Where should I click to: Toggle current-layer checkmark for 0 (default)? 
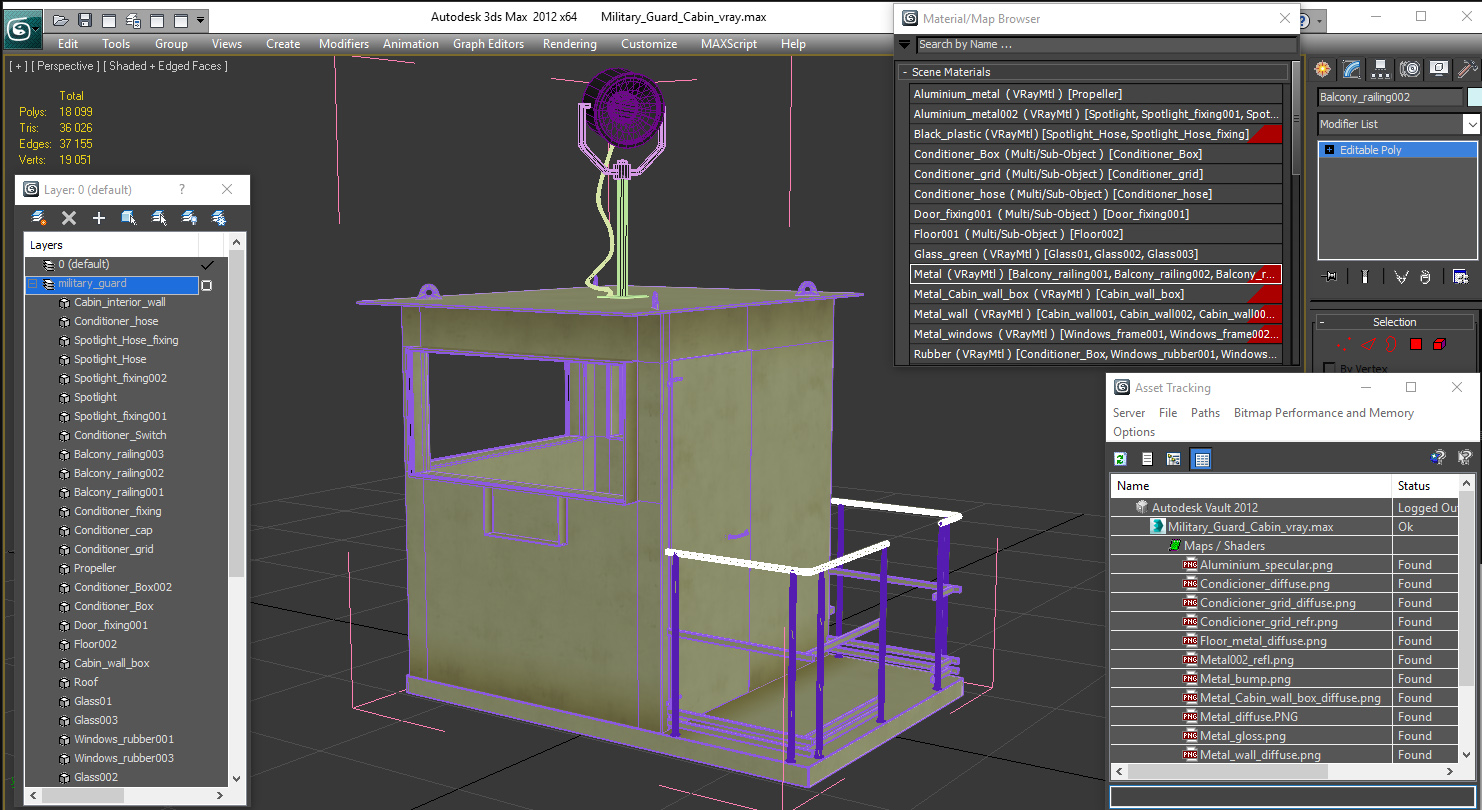[208, 265]
